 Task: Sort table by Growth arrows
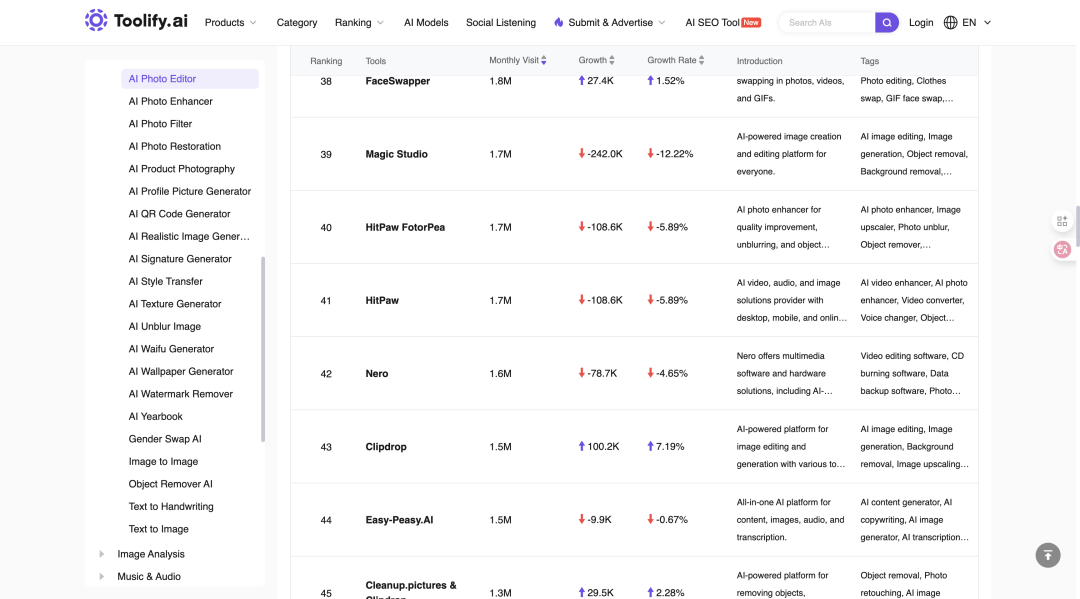612,61
